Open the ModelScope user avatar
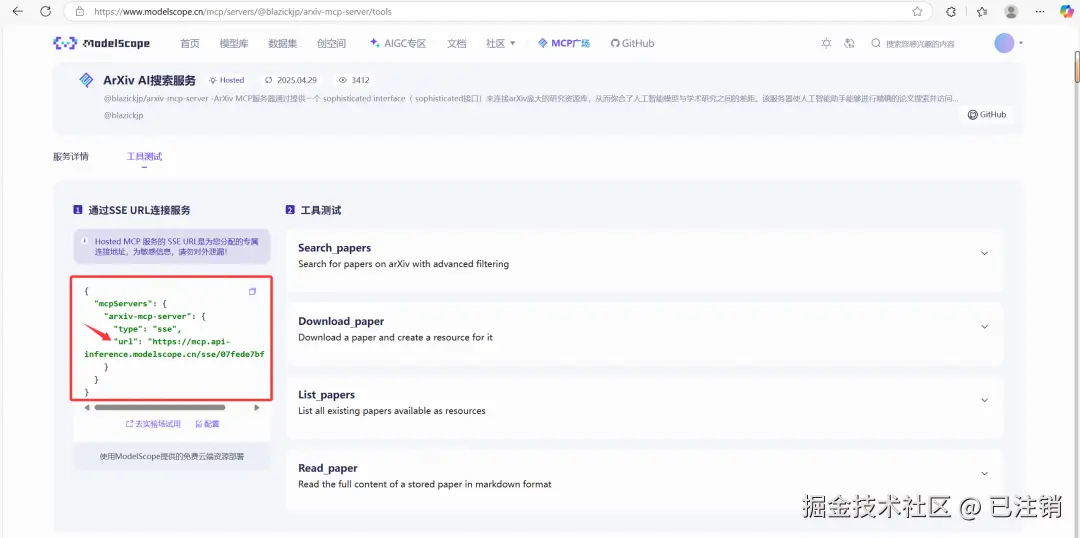Screen dimensions: 1080x538 click(x=1004, y=43)
